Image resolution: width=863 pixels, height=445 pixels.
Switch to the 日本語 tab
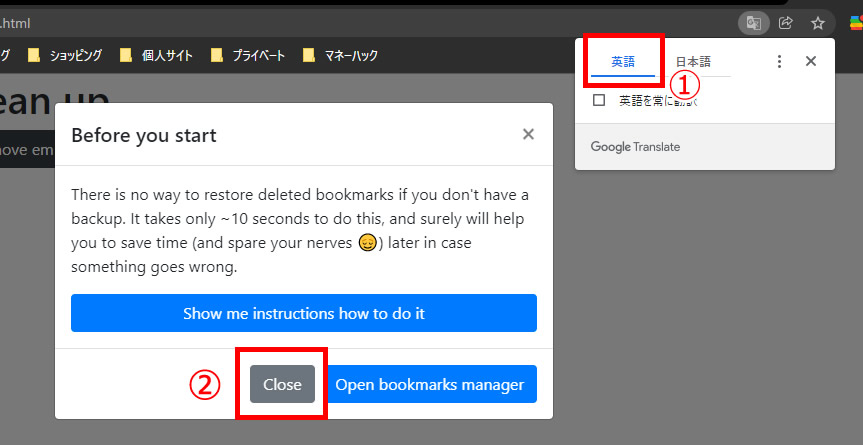[x=694, y=61]
